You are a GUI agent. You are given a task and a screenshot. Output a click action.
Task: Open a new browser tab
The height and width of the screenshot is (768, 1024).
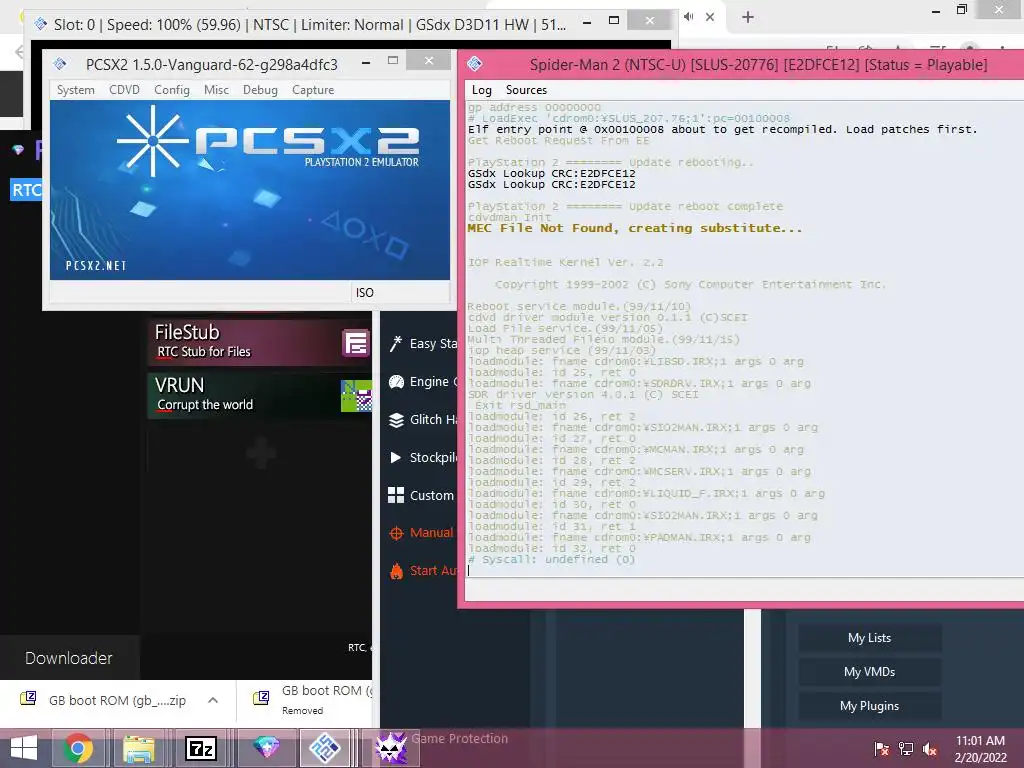748,17
